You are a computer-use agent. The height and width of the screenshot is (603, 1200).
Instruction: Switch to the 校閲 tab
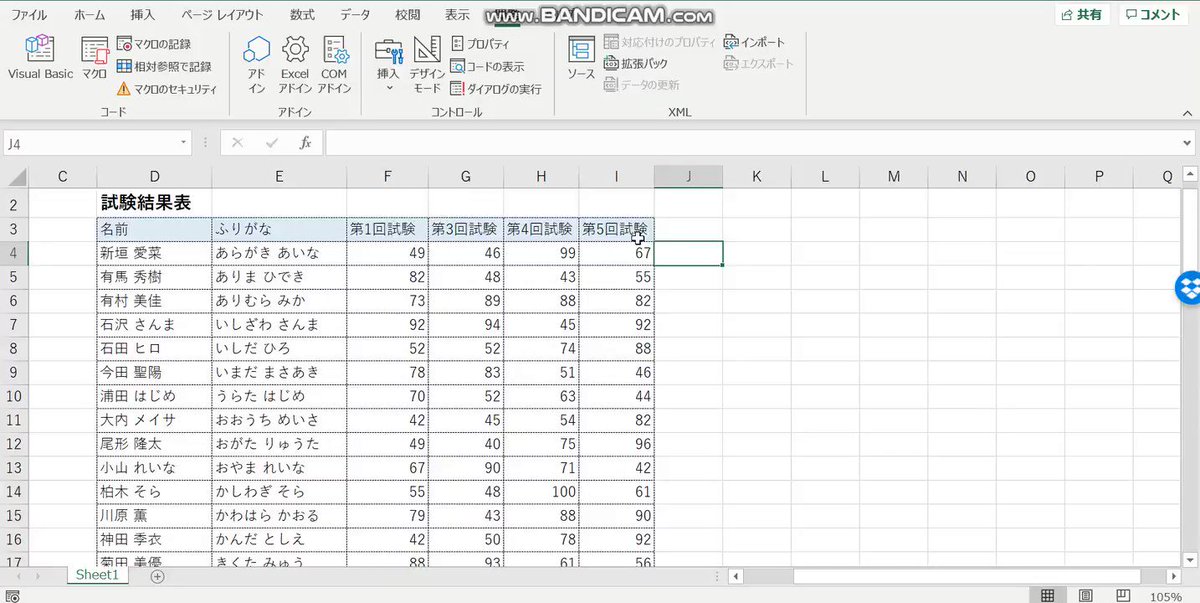[407, 15]
